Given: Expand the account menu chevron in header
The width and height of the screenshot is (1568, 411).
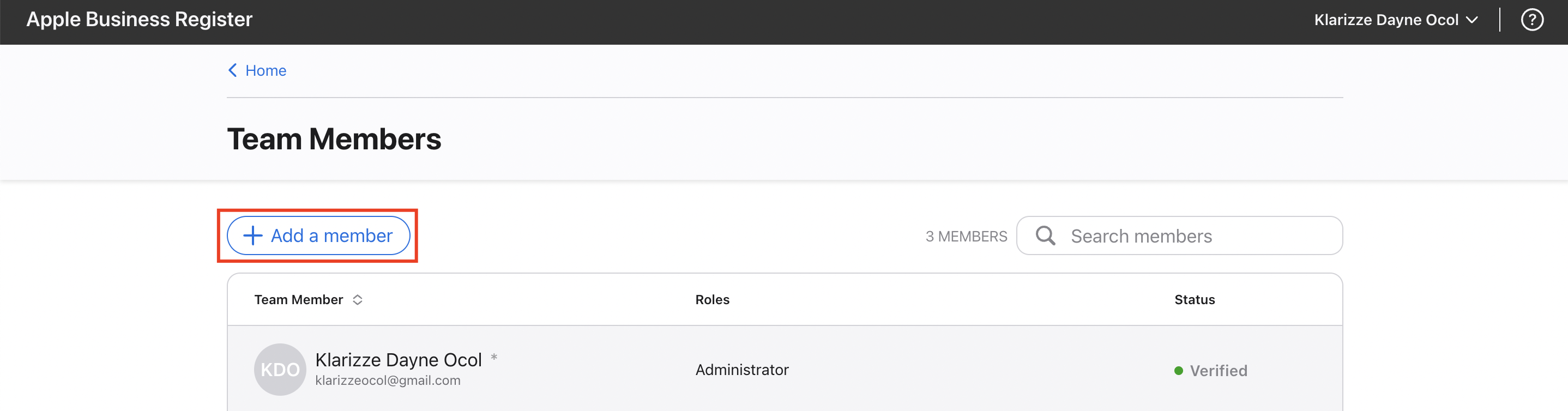Looking at the screenshot, I should 1472,20.
